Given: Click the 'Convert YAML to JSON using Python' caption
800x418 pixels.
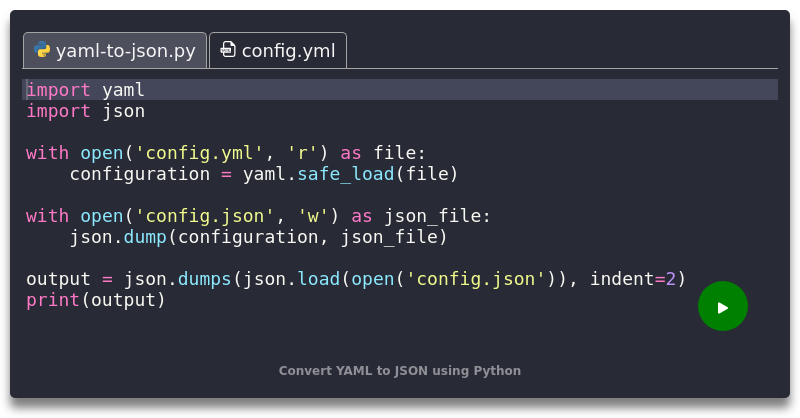Looking at the screenshot, I should tap(400, 371).
